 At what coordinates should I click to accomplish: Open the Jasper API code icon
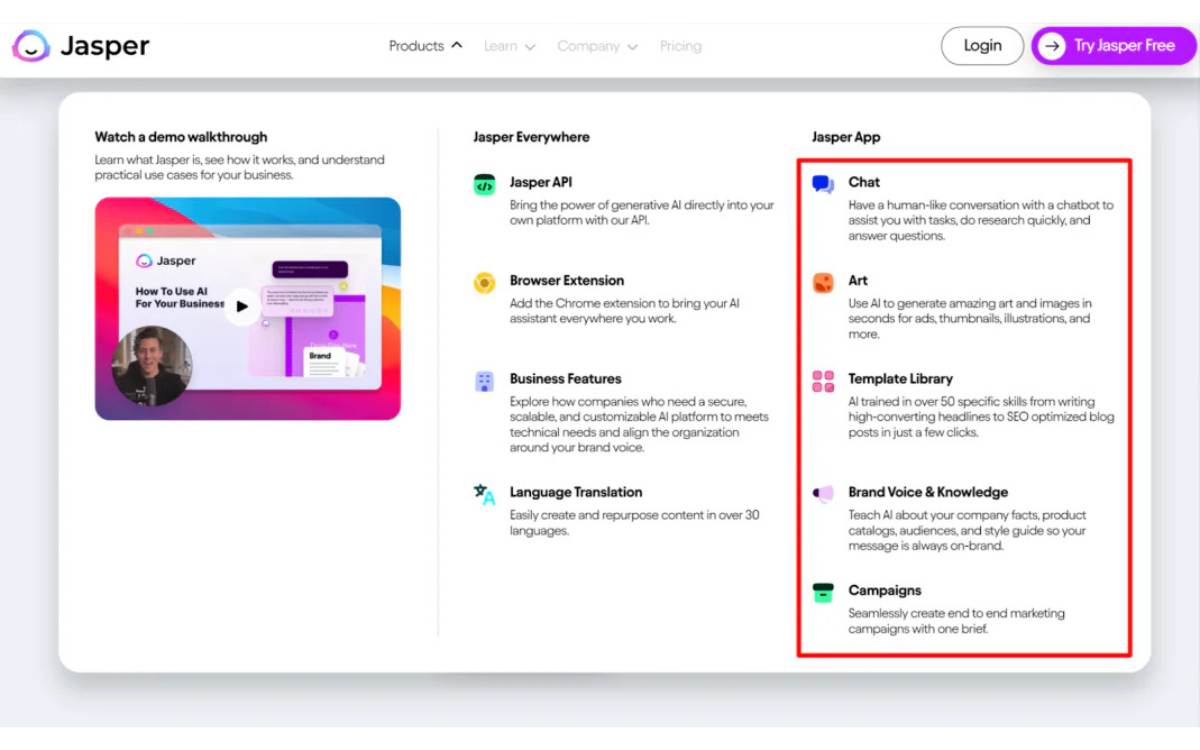(x=484, y=185)
